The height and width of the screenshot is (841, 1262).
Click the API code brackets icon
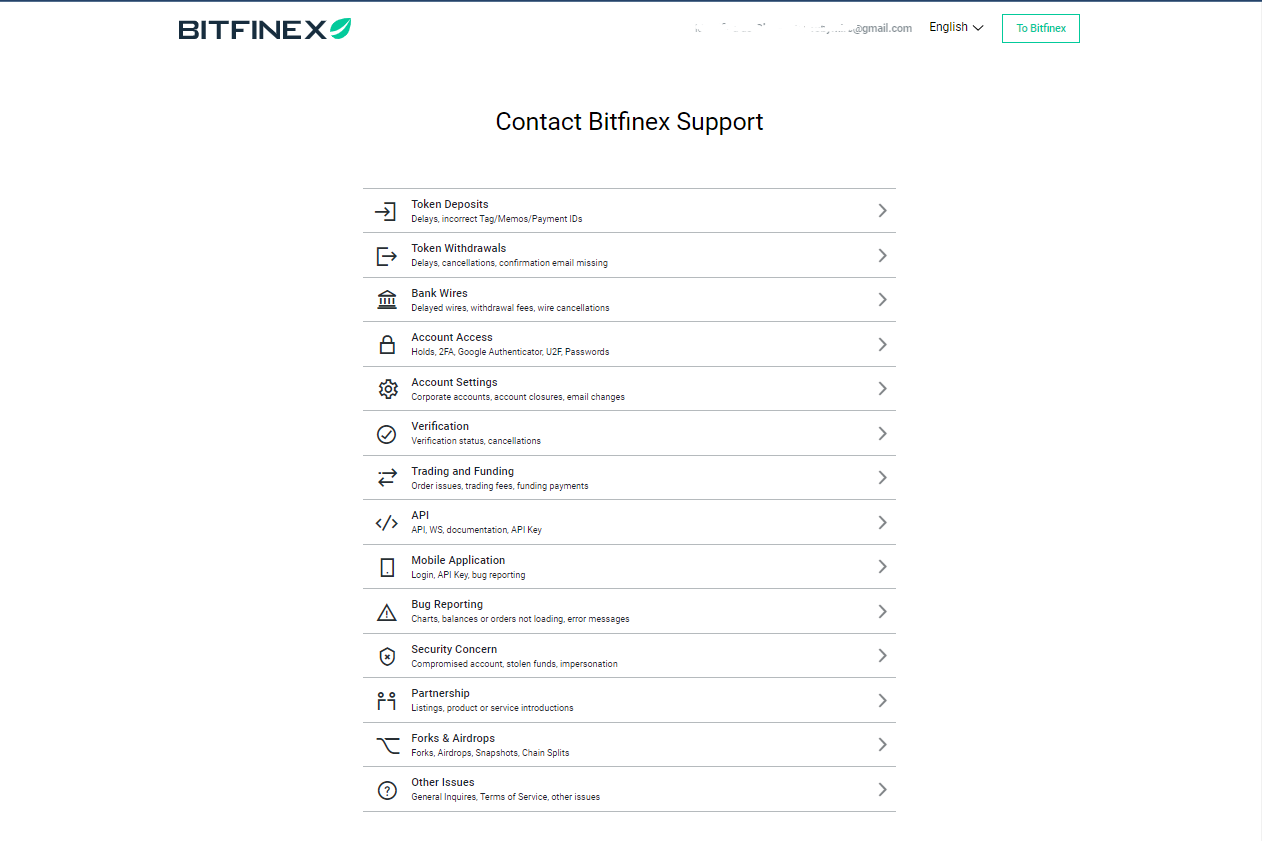[x=387, y=523]
